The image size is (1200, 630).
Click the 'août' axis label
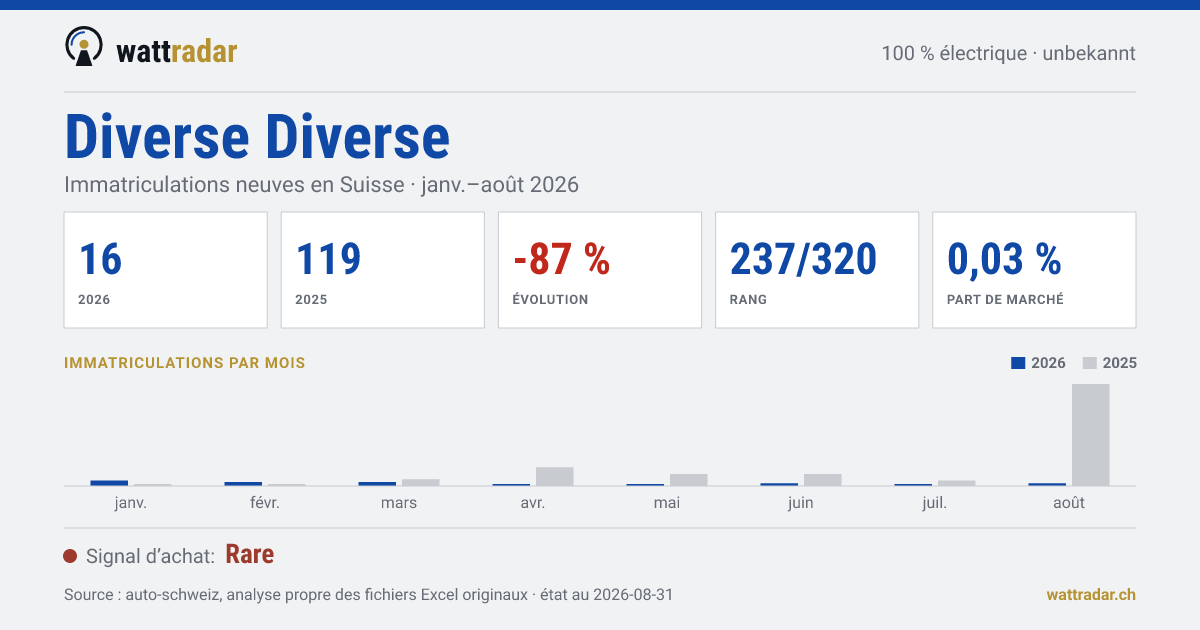(x=1069, y=503)
